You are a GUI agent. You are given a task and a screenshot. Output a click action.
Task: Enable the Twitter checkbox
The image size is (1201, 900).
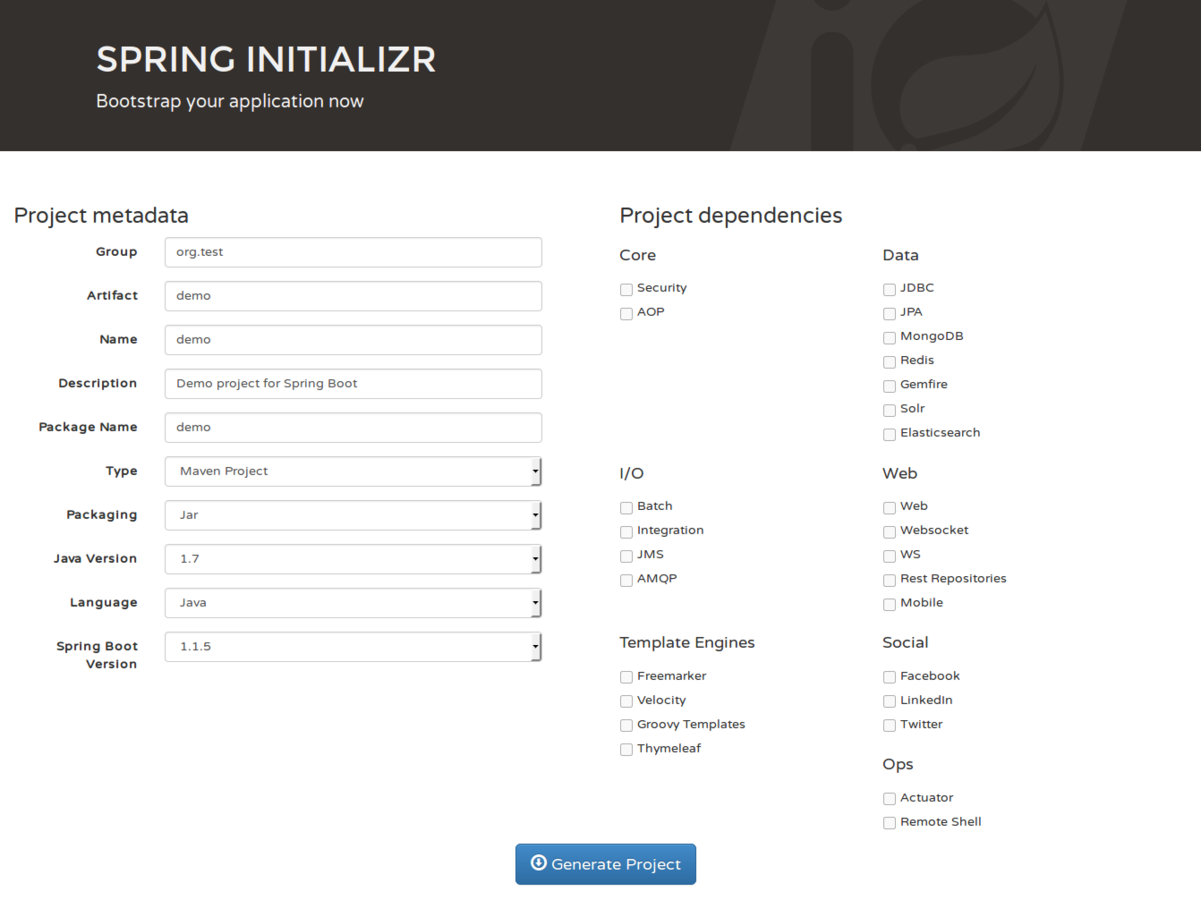coord(889,725)
